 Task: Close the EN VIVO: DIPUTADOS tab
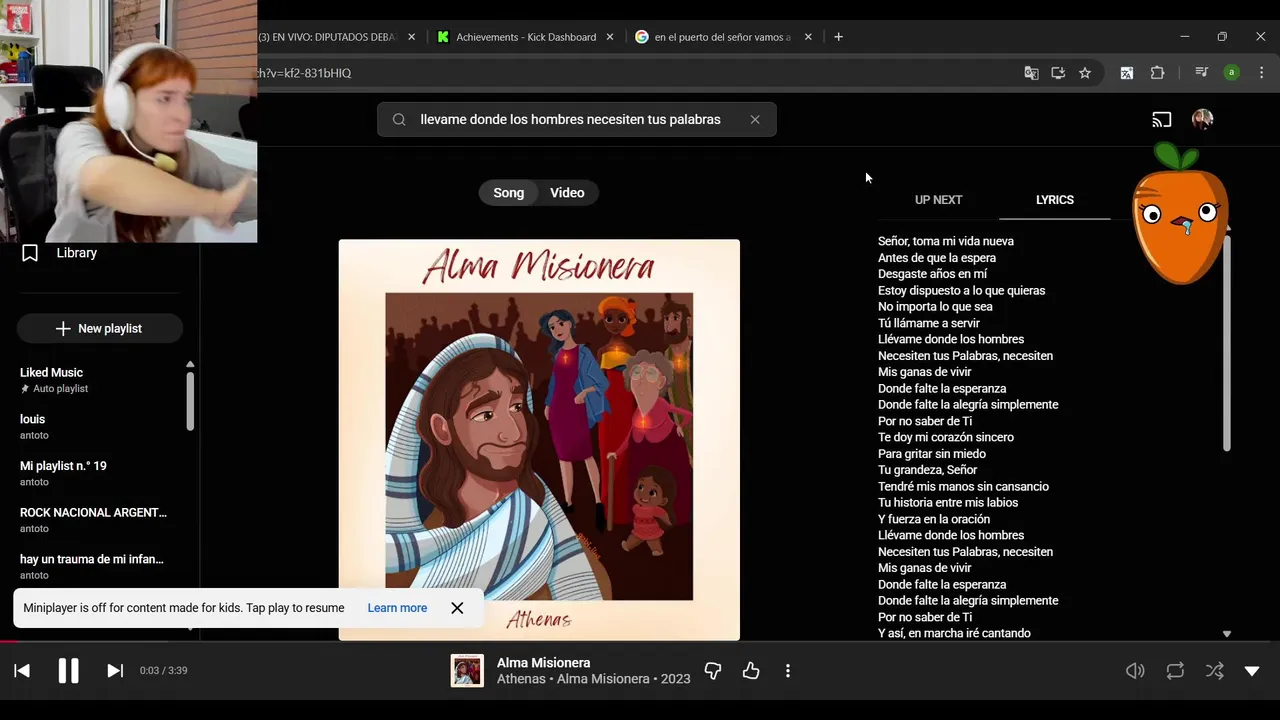coord(411,37)
